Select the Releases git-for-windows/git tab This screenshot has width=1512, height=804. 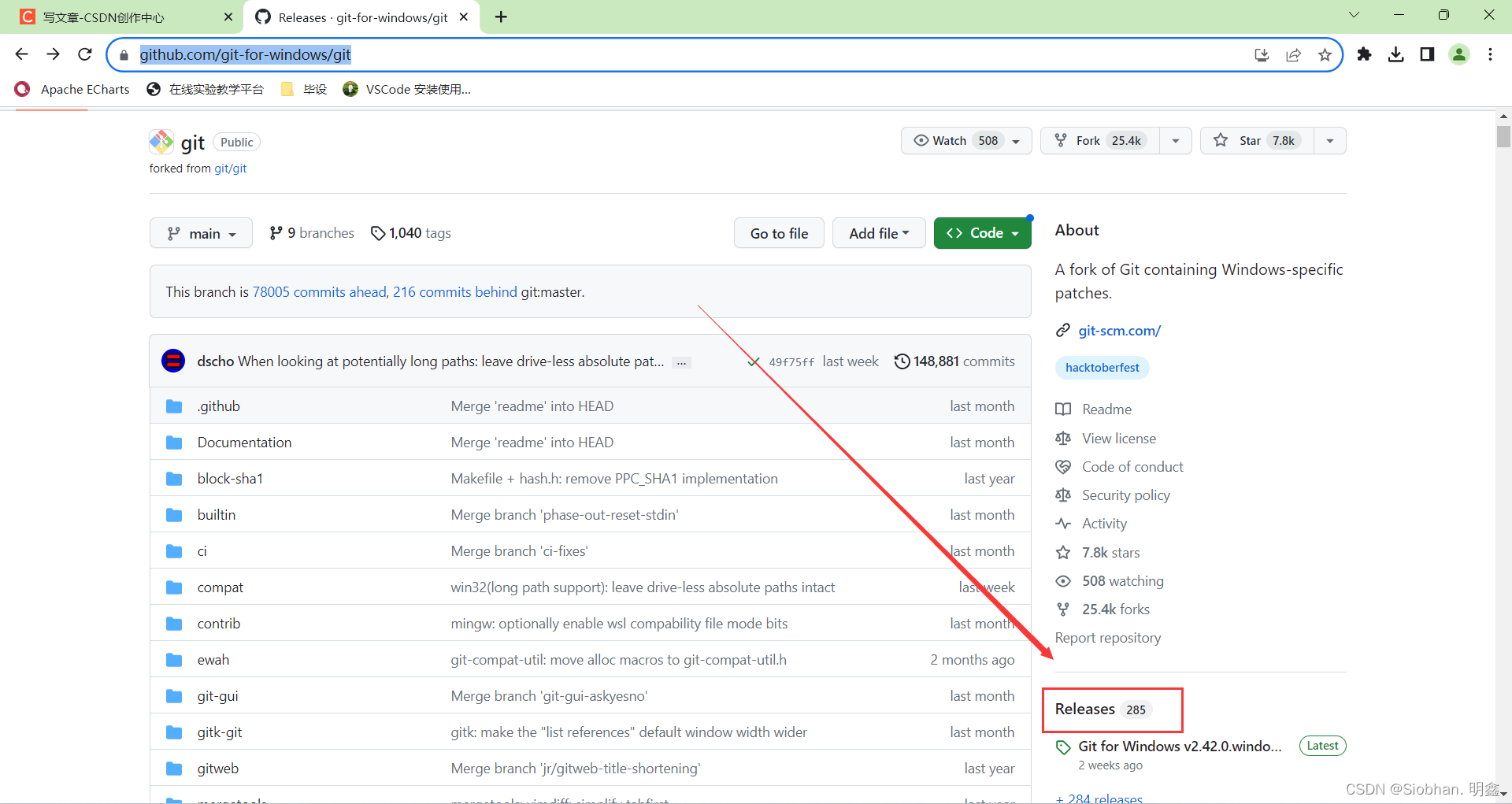[362, 17]
